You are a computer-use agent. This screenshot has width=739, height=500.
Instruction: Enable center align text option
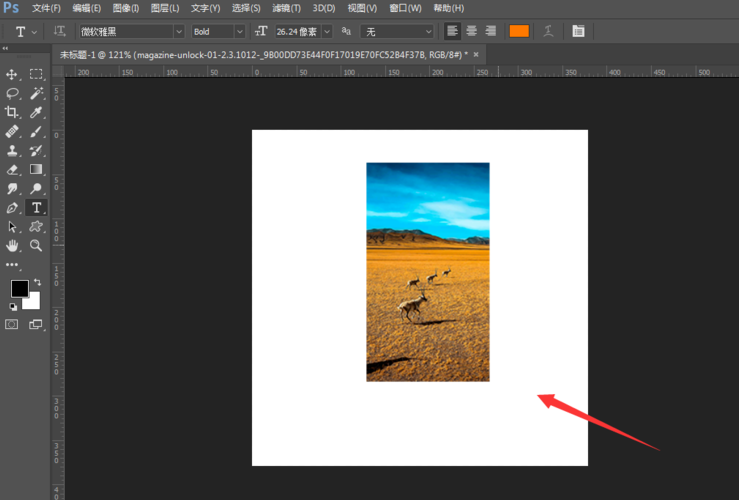point(471,31)
